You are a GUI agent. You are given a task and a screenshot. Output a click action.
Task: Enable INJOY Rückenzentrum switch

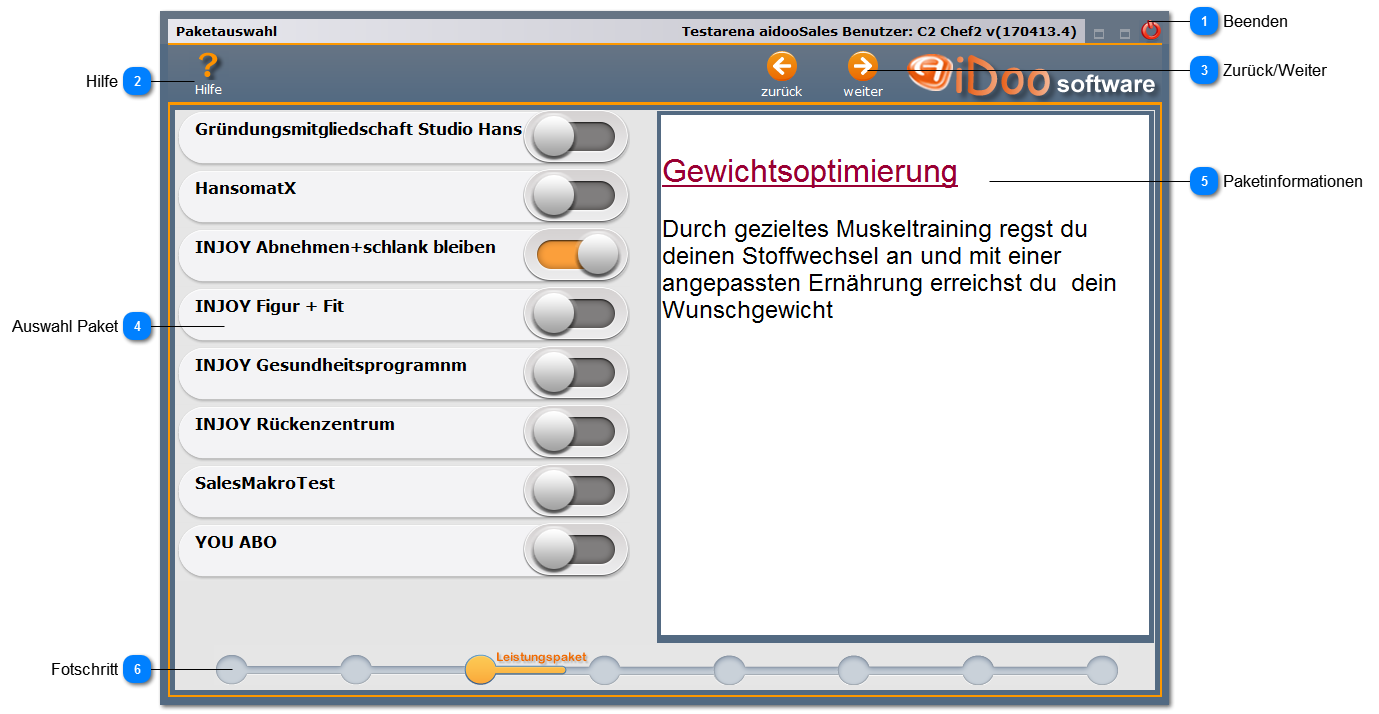(575, 432)
